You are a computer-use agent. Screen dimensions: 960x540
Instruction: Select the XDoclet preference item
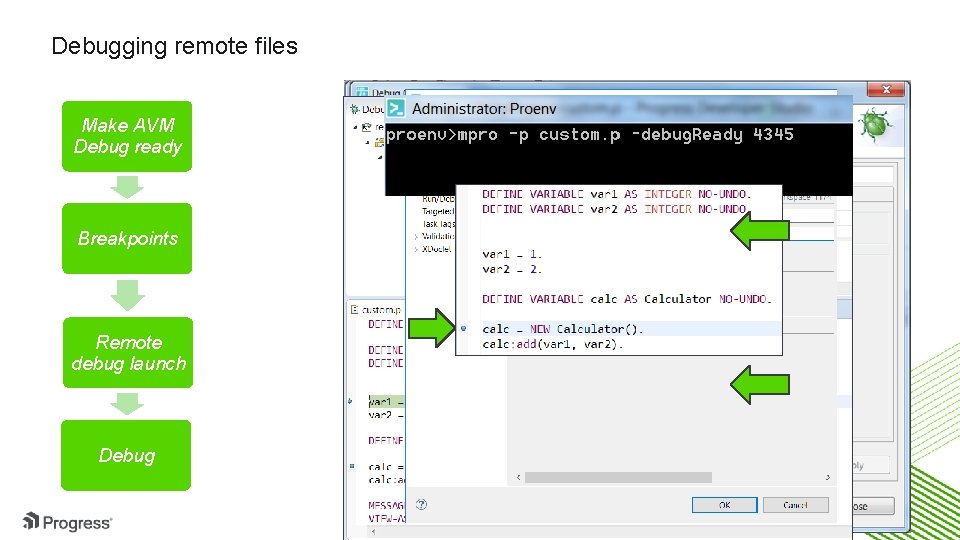pyautogui.click(x=437, y=249)
